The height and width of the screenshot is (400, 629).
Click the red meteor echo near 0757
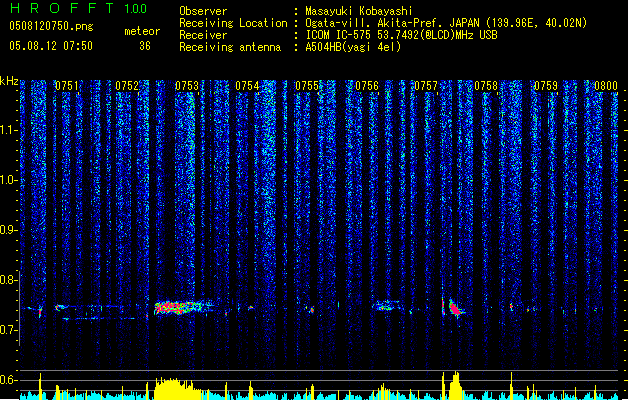455,309
